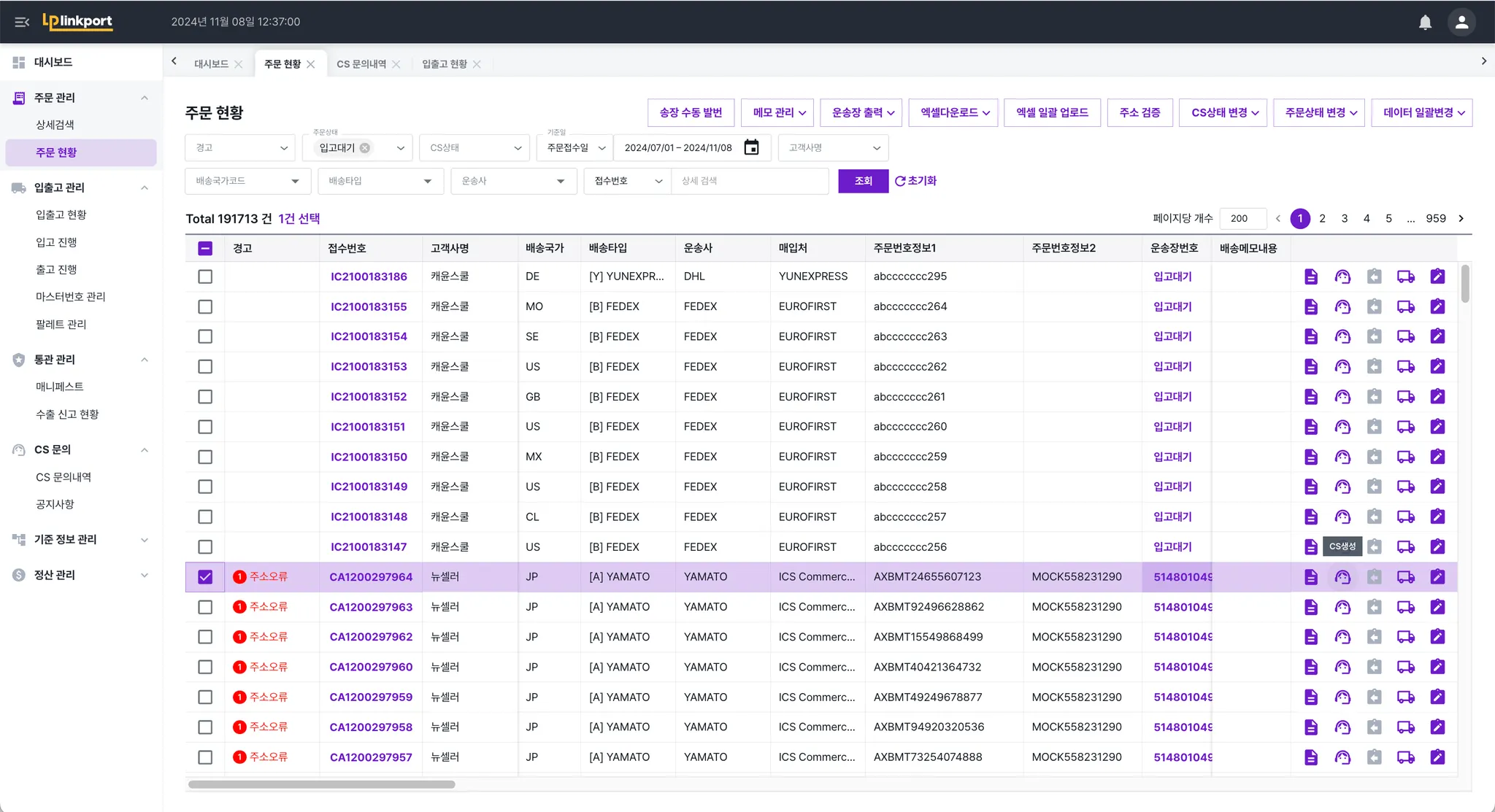Open document icon for order IC2100183186
The width and height of the screenshot is (1495, 812).
(1311, 277)
